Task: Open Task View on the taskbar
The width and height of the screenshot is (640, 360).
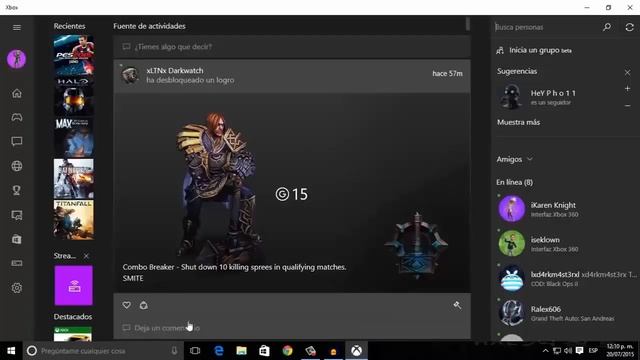Action: (x=195, y=351)
